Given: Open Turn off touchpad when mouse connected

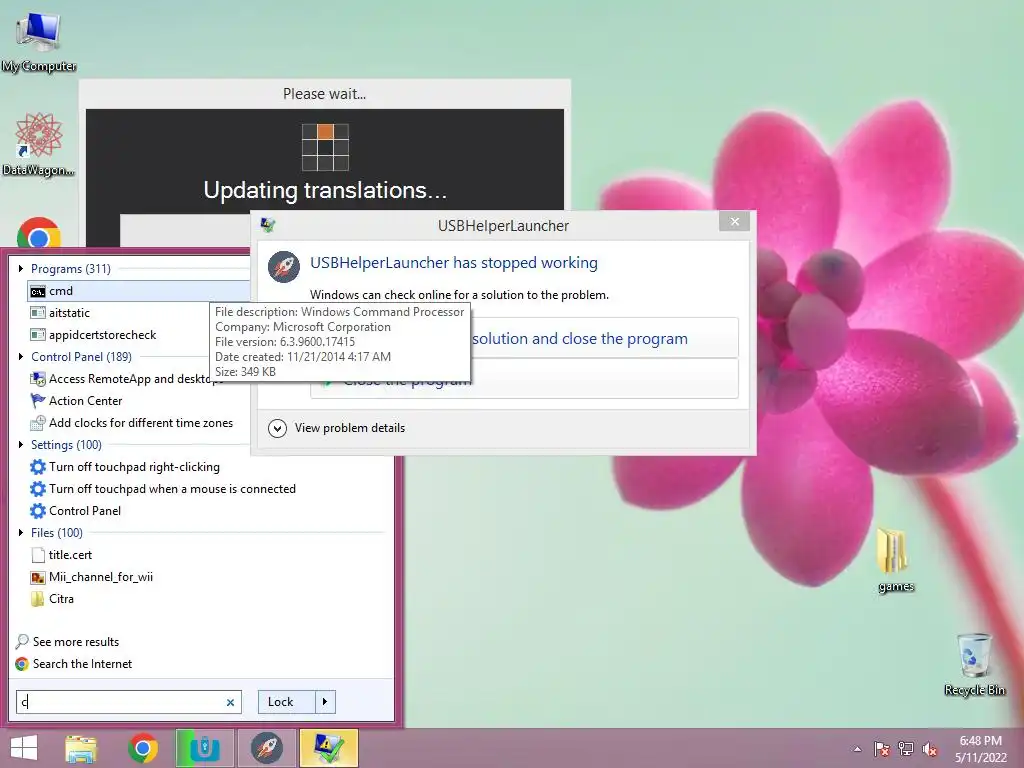Looking at the screenshot, I should click(x=163, y=488).
